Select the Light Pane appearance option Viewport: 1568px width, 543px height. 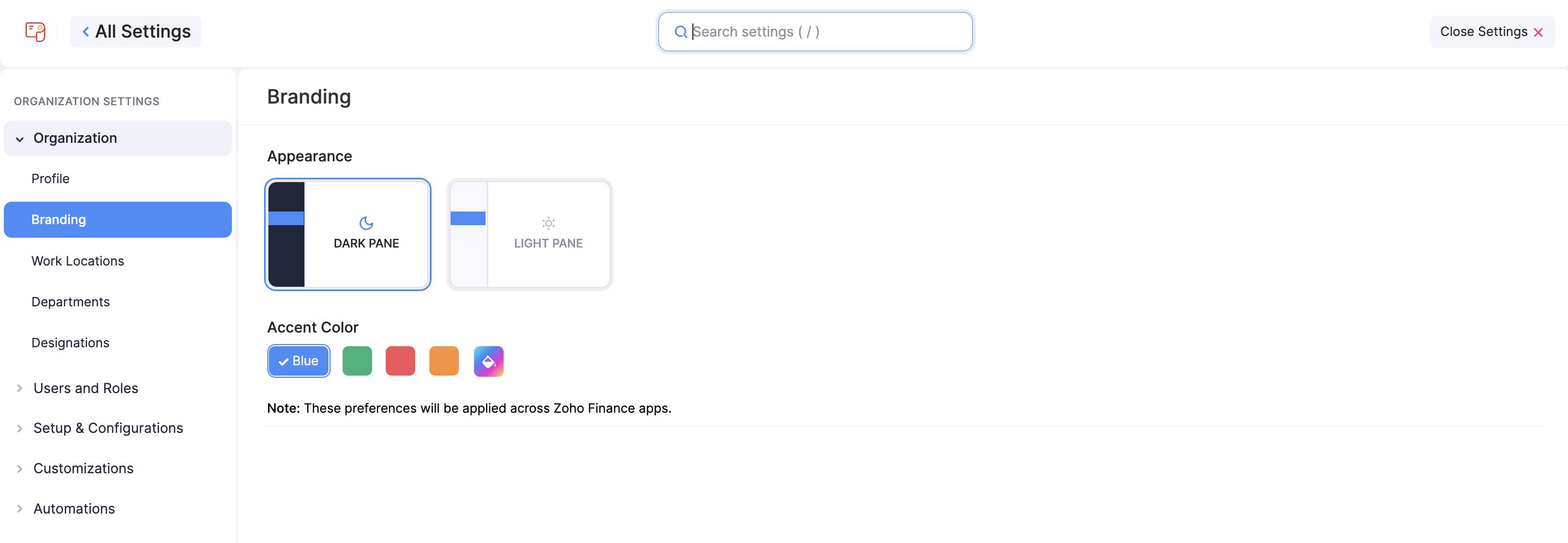click(x=530, y=235)
